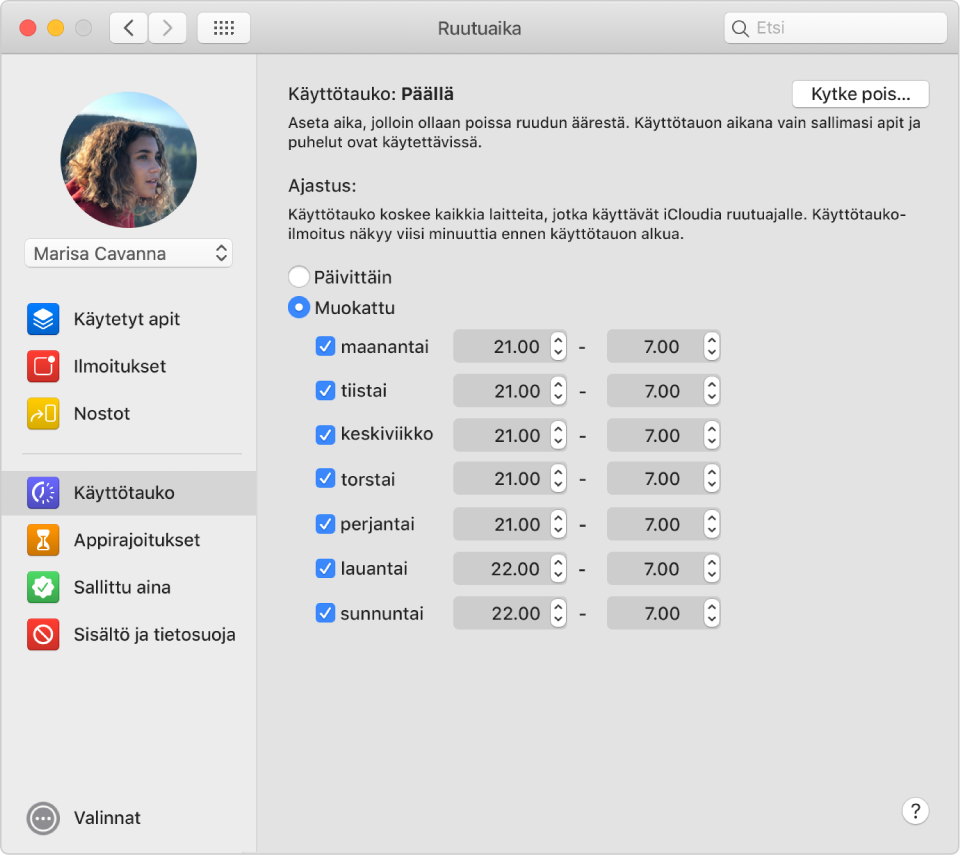The image size is (960, 857).
Task: Uncheck the torstai checkbox
Action: (x=325, y=479)
